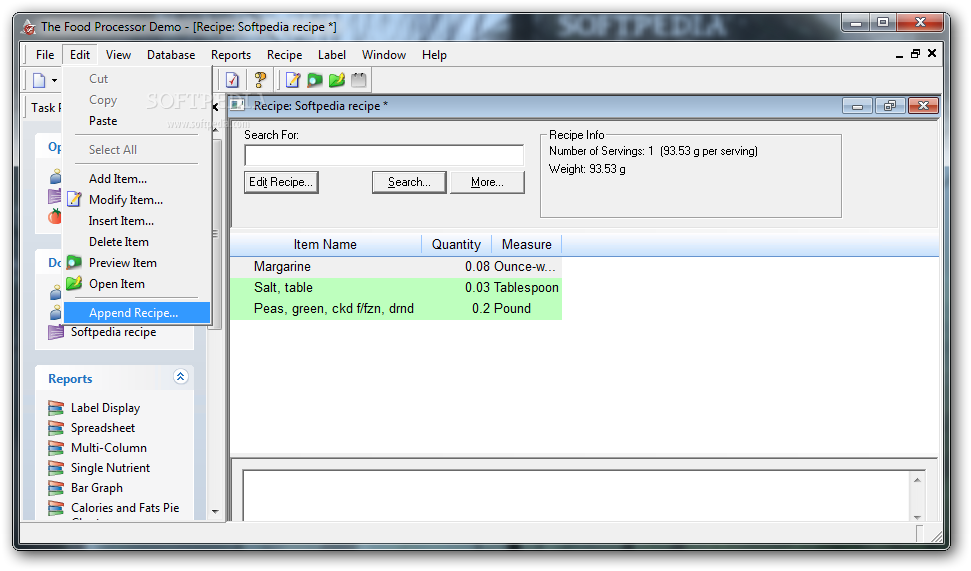
Task: Click the Calories and Fats Pie icon
Action: [56, 507]
